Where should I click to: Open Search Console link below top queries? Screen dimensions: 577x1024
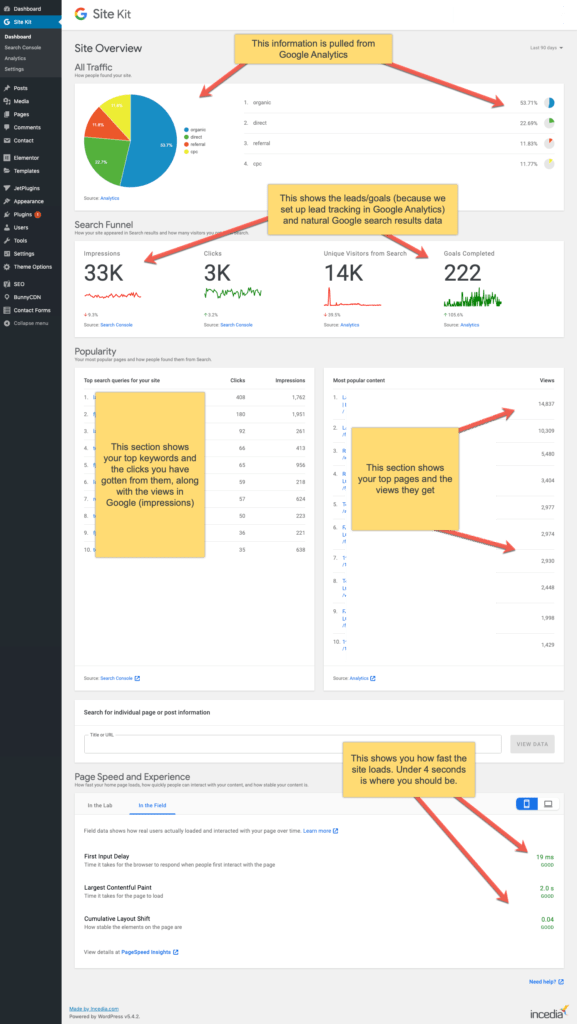point(120,678)
